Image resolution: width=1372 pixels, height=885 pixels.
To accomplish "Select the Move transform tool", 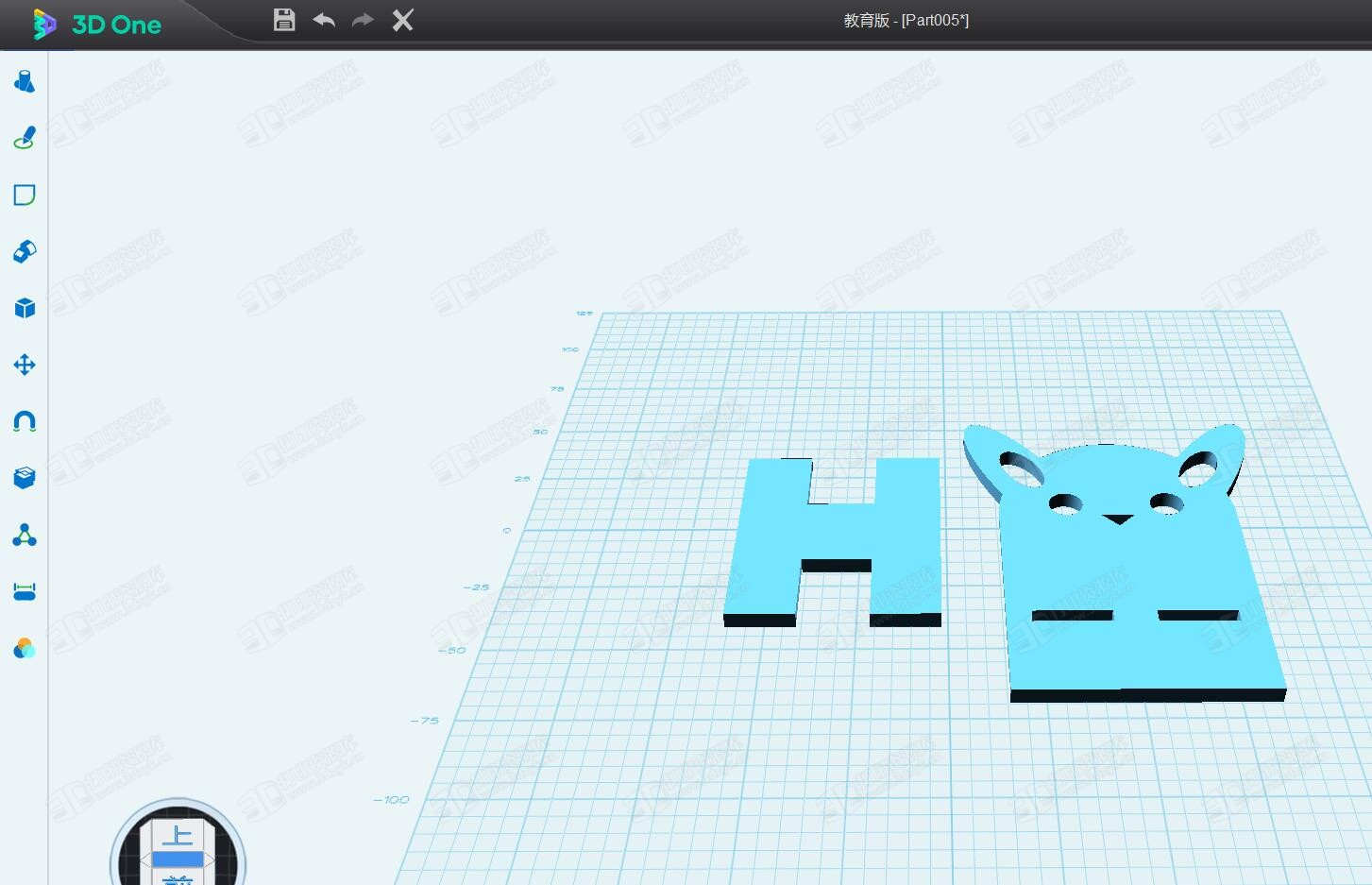I will [x=25, y=365].
